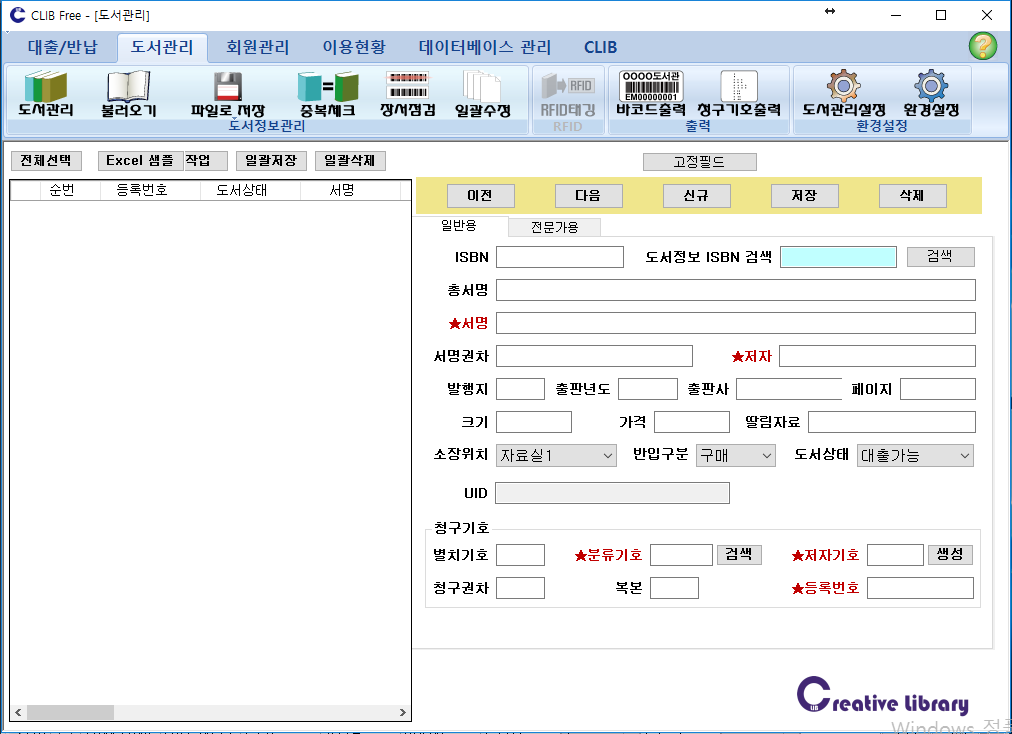The height and width of the screenshot is (734, 1012).
Task: Click 청구기호출력 label print icon
Action: click(739, 87)
